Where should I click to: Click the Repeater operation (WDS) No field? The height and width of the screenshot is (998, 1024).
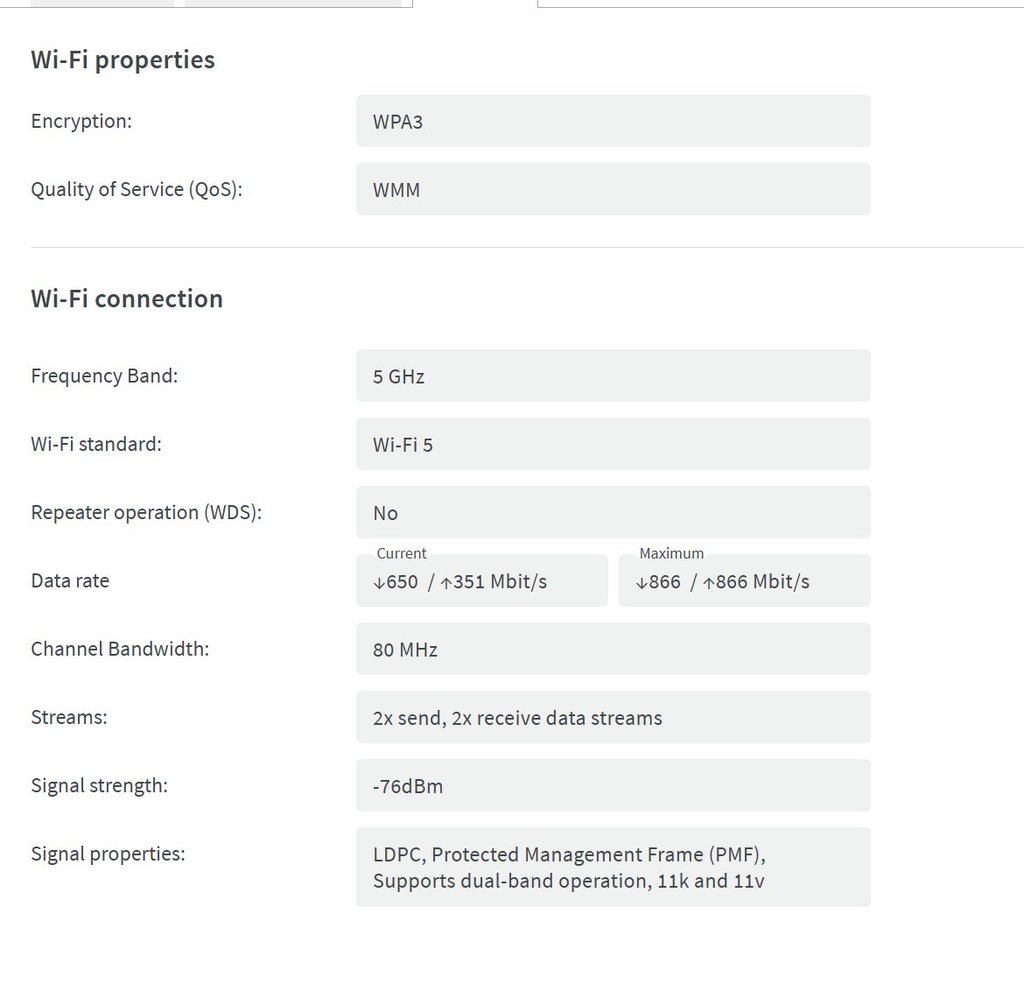(612, 512)
